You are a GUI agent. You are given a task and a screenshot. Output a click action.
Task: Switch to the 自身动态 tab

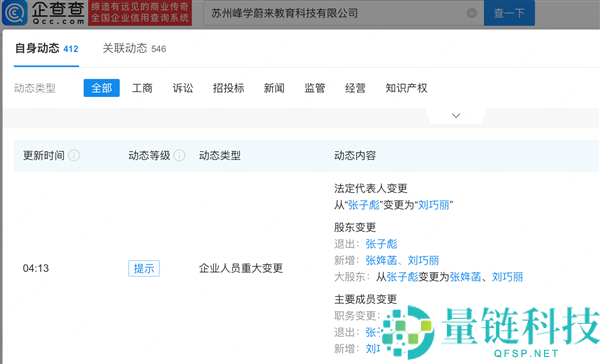click(x=46, y=49)
